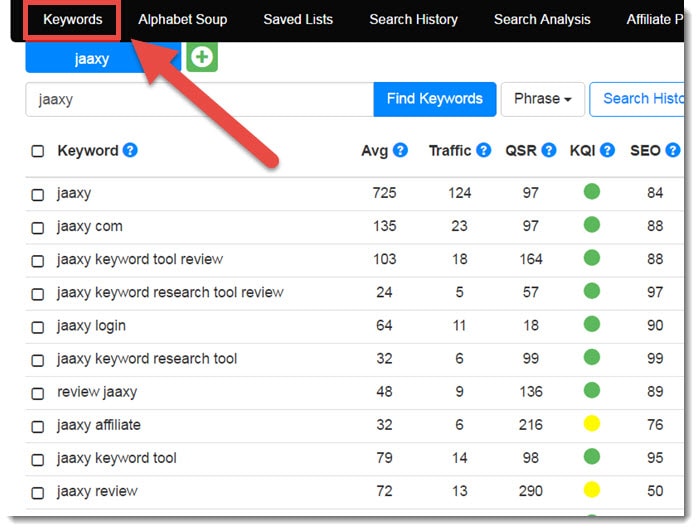Click green KQI dot for jaaxy keyword research tool review
The image size is (699, 531).
(x=592, y=291)
